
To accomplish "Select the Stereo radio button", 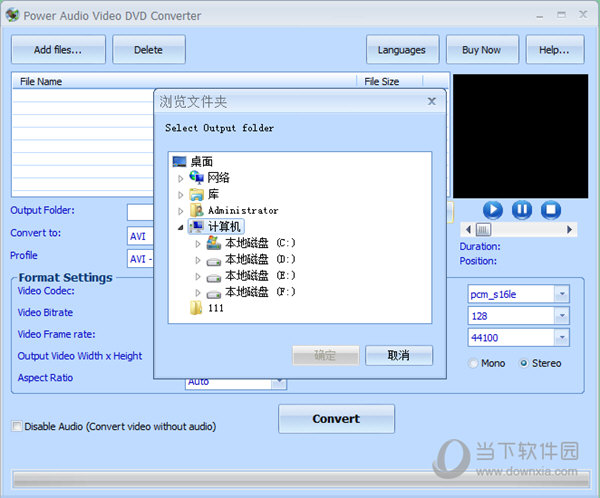I will tap(523, 363).
